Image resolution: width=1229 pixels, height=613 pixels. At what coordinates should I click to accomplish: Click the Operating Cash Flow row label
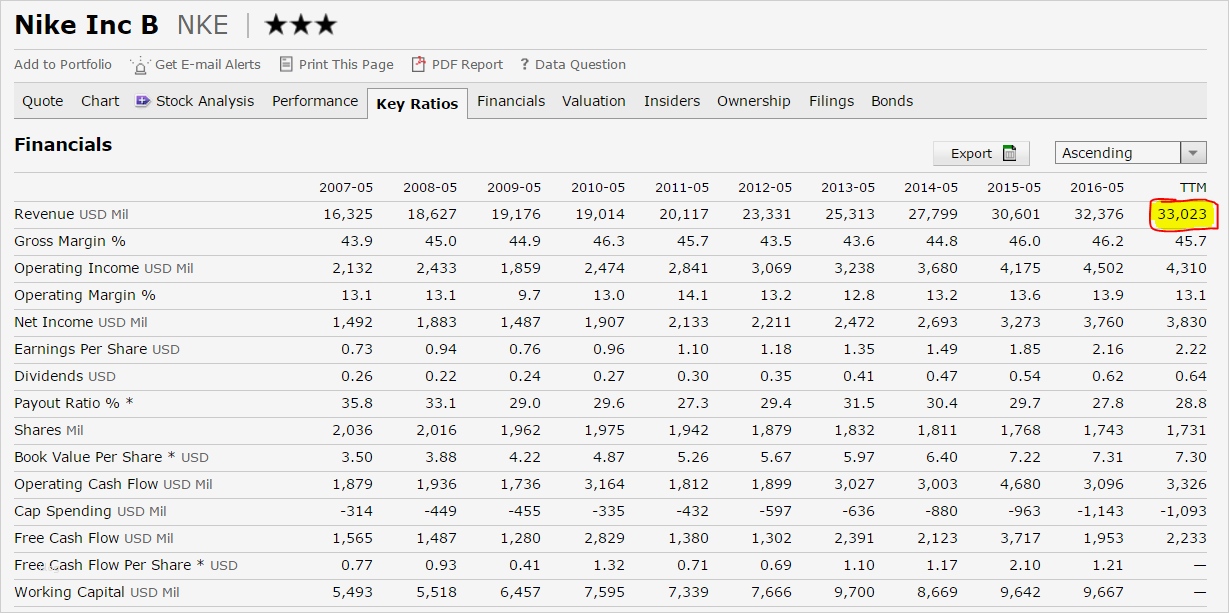(113, 484)
